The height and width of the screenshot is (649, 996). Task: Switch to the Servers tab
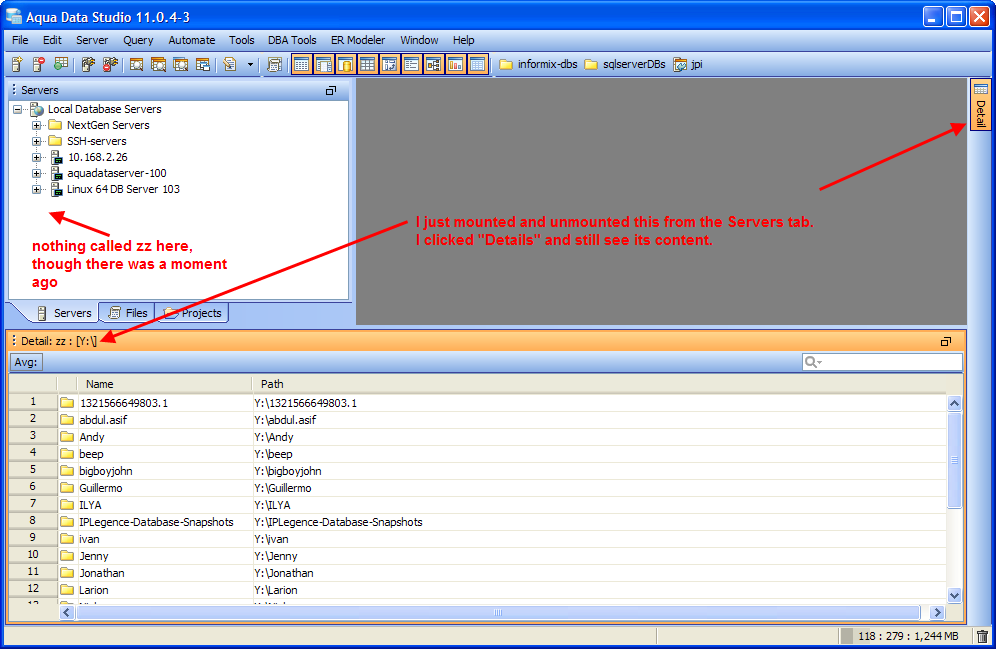pos(64,312)
